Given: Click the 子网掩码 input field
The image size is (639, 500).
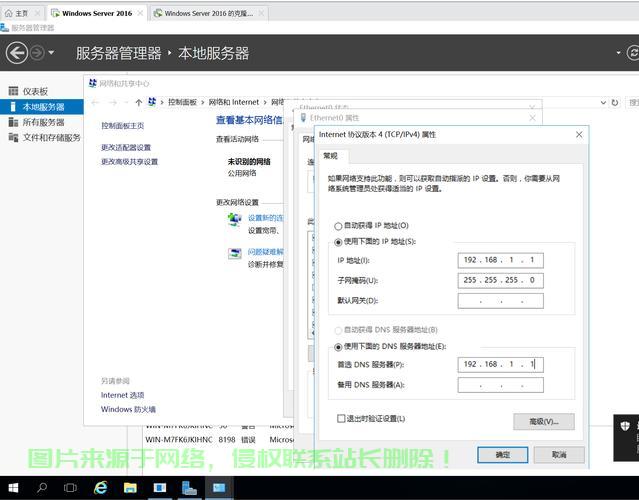Looking at the screenshot, I should 500,280.
